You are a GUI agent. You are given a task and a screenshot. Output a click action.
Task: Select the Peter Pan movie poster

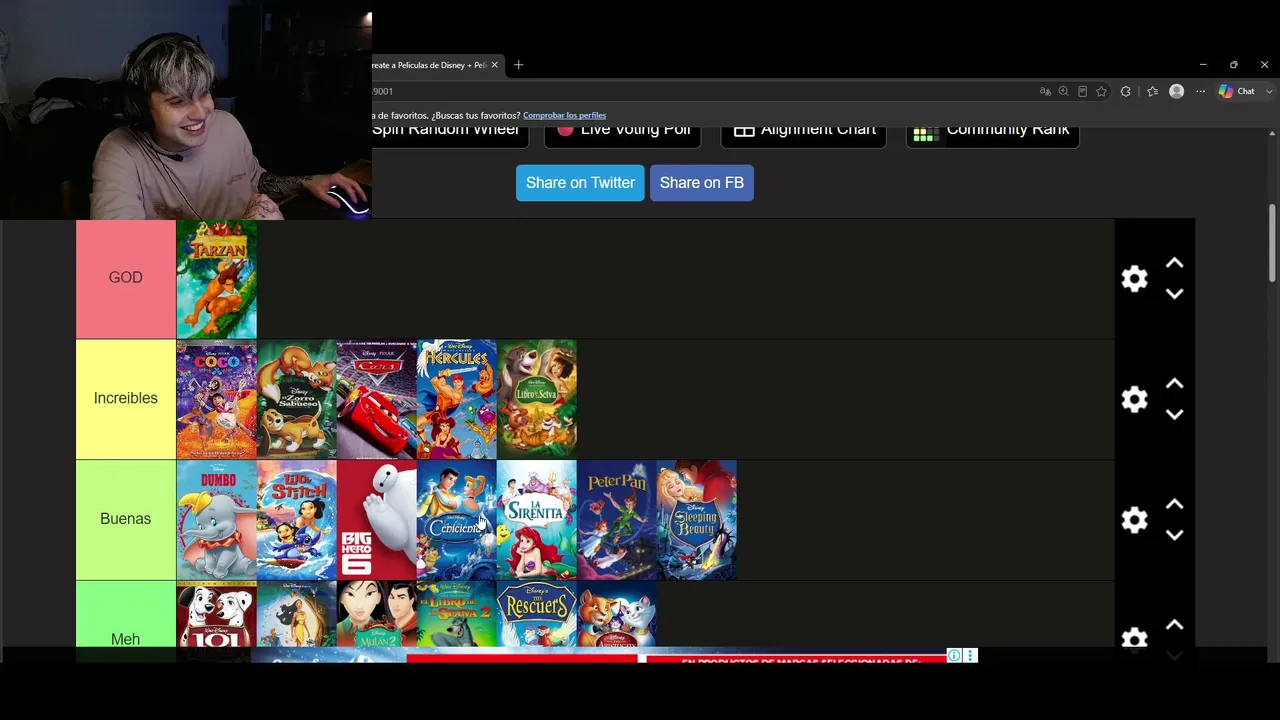617,520
